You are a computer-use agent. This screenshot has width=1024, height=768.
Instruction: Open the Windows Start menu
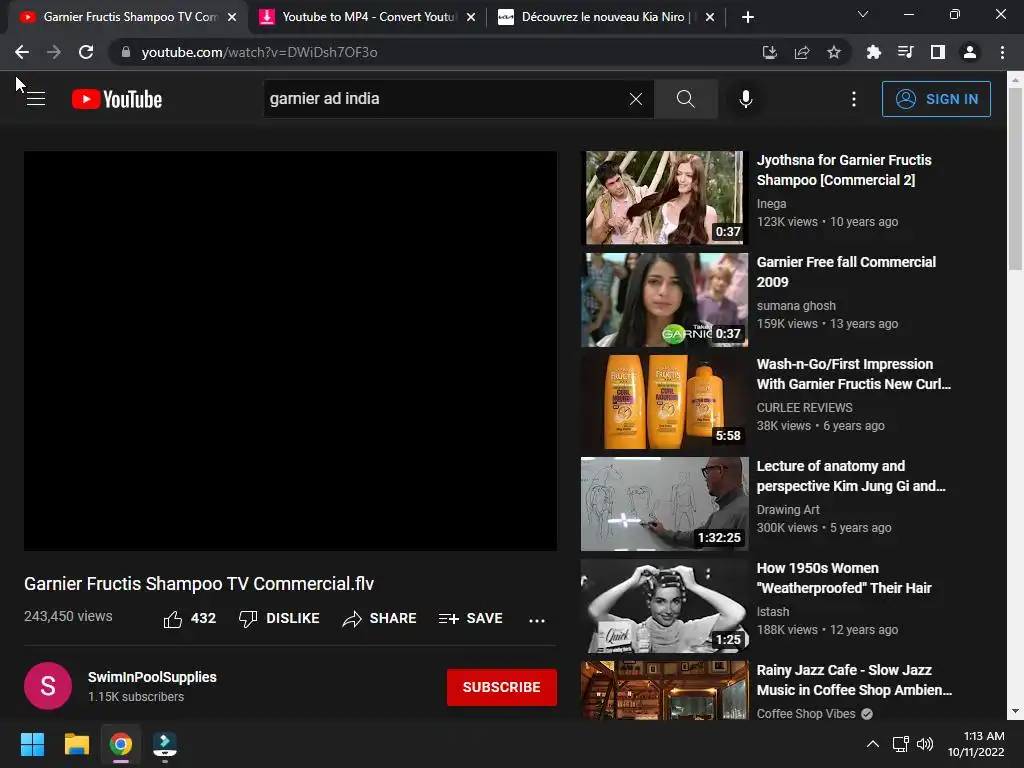(x=32, y=744)
